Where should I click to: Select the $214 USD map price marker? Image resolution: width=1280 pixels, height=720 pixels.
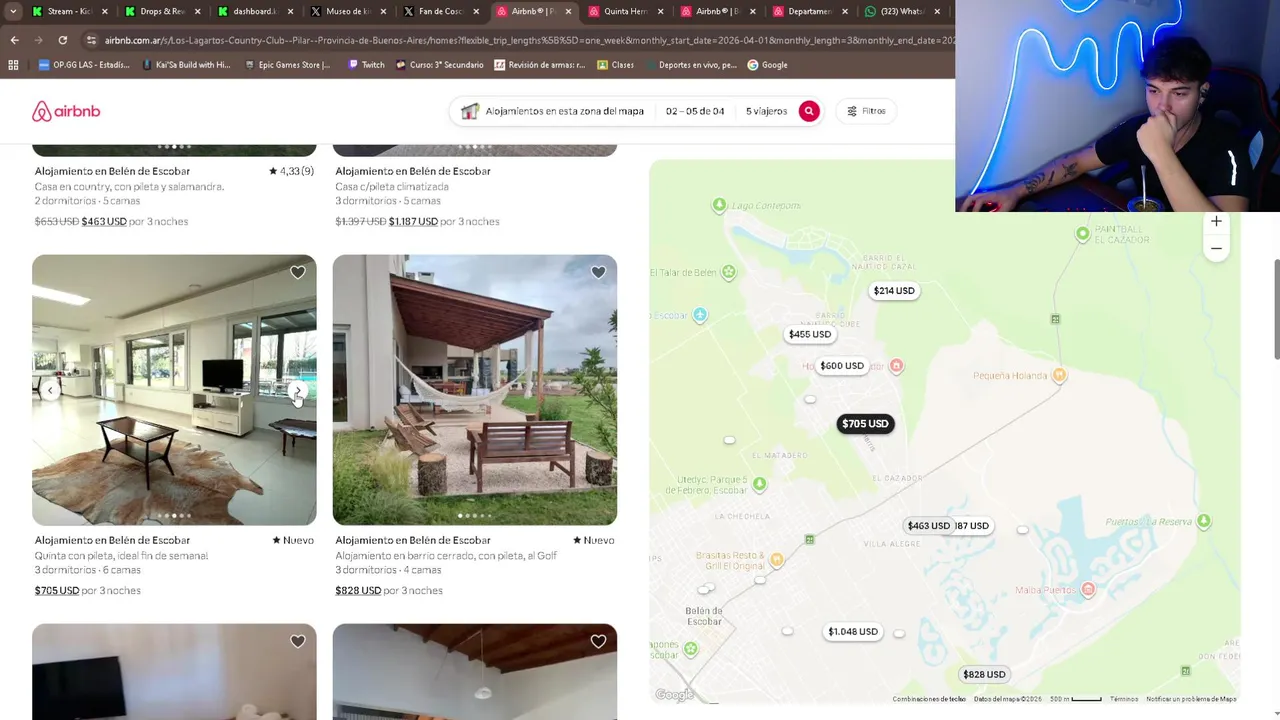[x=894, y=291]
